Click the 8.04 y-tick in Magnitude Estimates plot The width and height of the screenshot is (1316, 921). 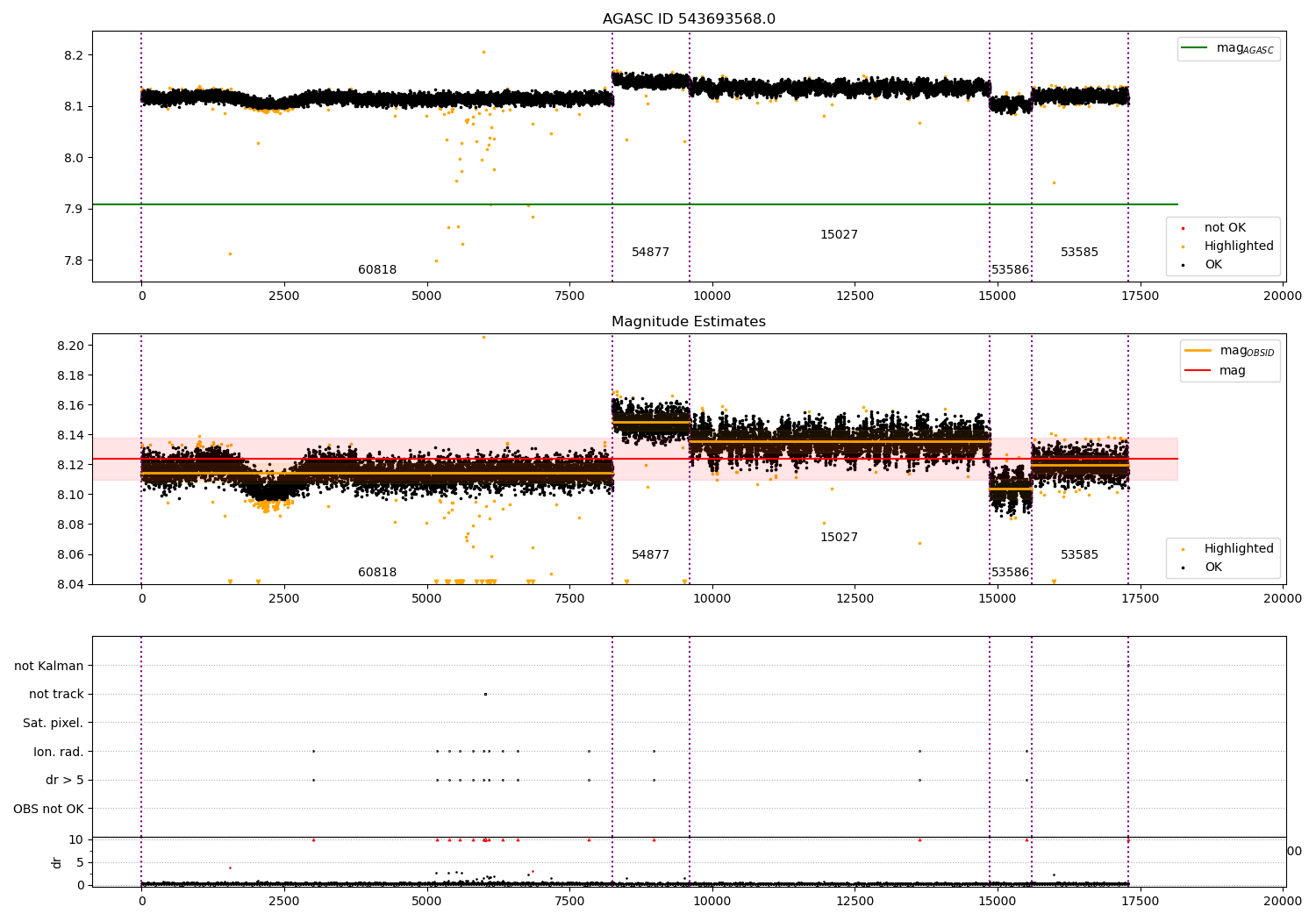(70, 585)
